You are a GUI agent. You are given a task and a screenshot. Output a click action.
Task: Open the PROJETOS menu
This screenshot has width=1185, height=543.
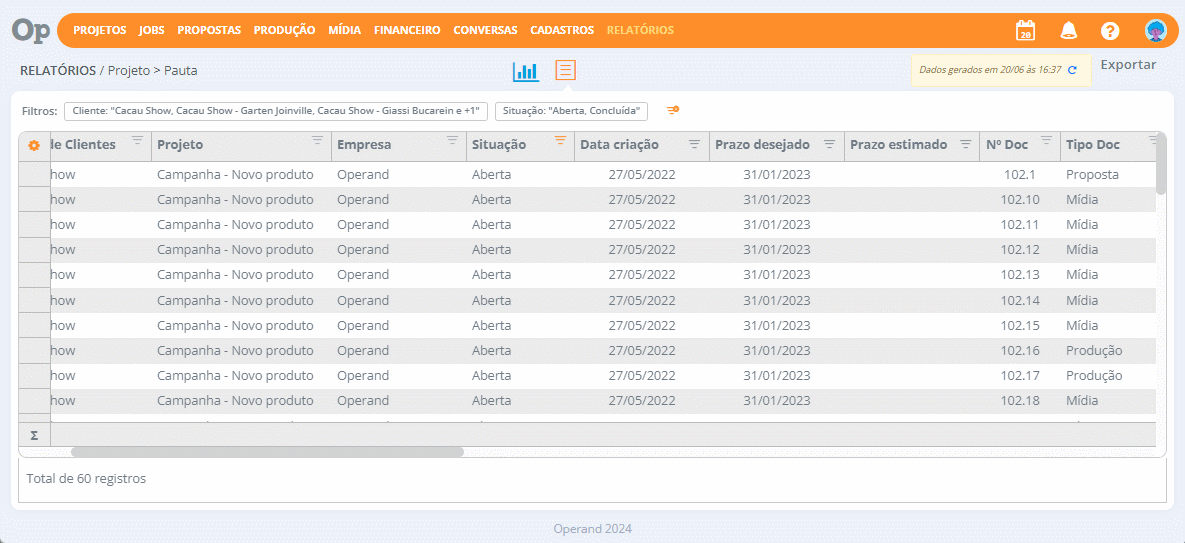[100, 31]
